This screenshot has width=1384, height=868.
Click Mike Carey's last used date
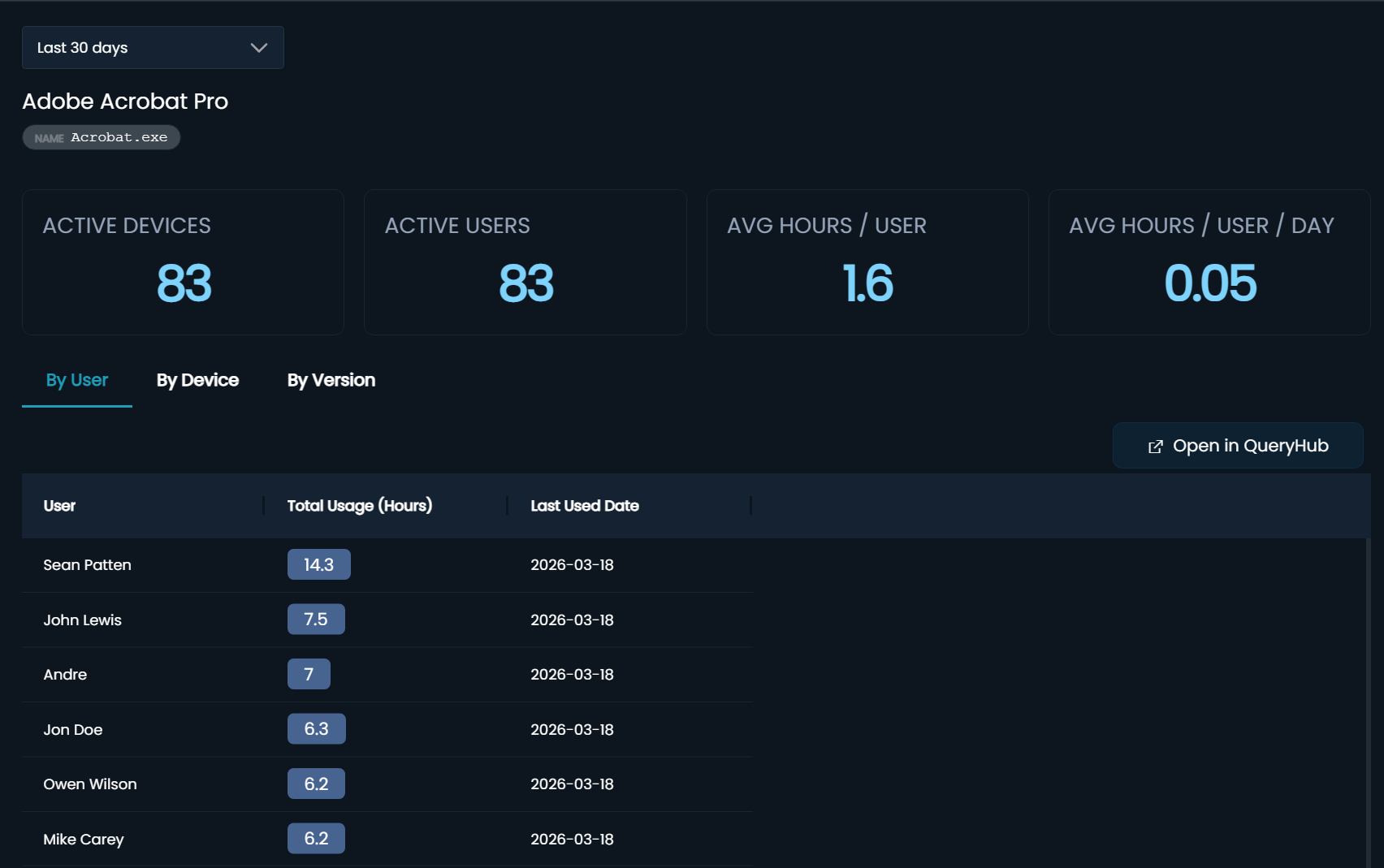point(573,840)
